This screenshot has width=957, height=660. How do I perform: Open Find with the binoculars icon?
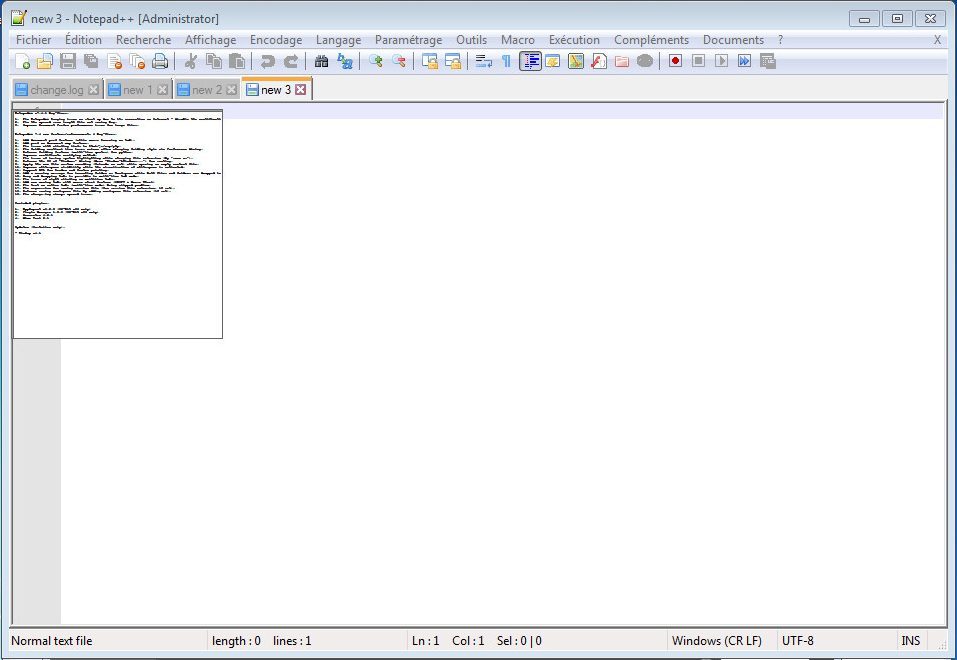point(321,61)
